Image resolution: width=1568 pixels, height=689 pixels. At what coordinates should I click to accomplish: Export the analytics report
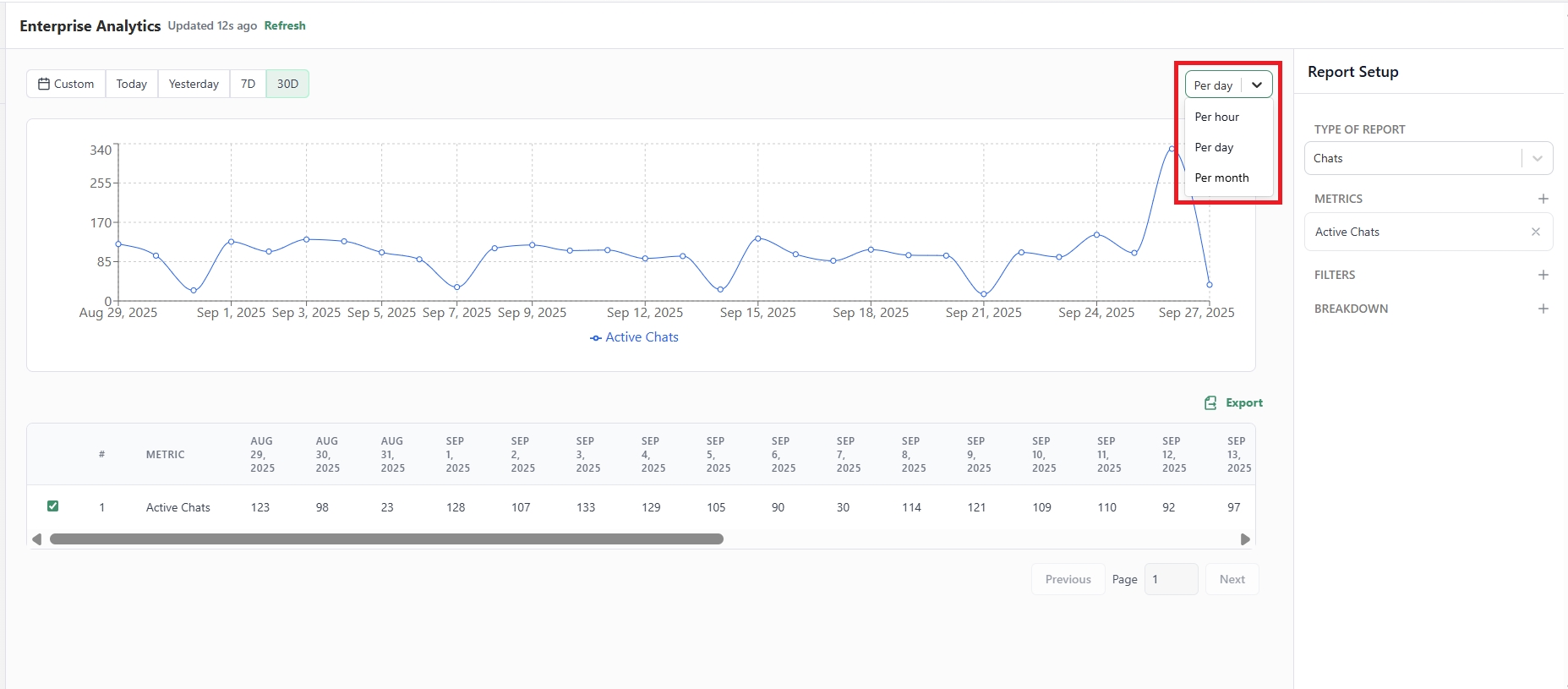pos(1234,402)
